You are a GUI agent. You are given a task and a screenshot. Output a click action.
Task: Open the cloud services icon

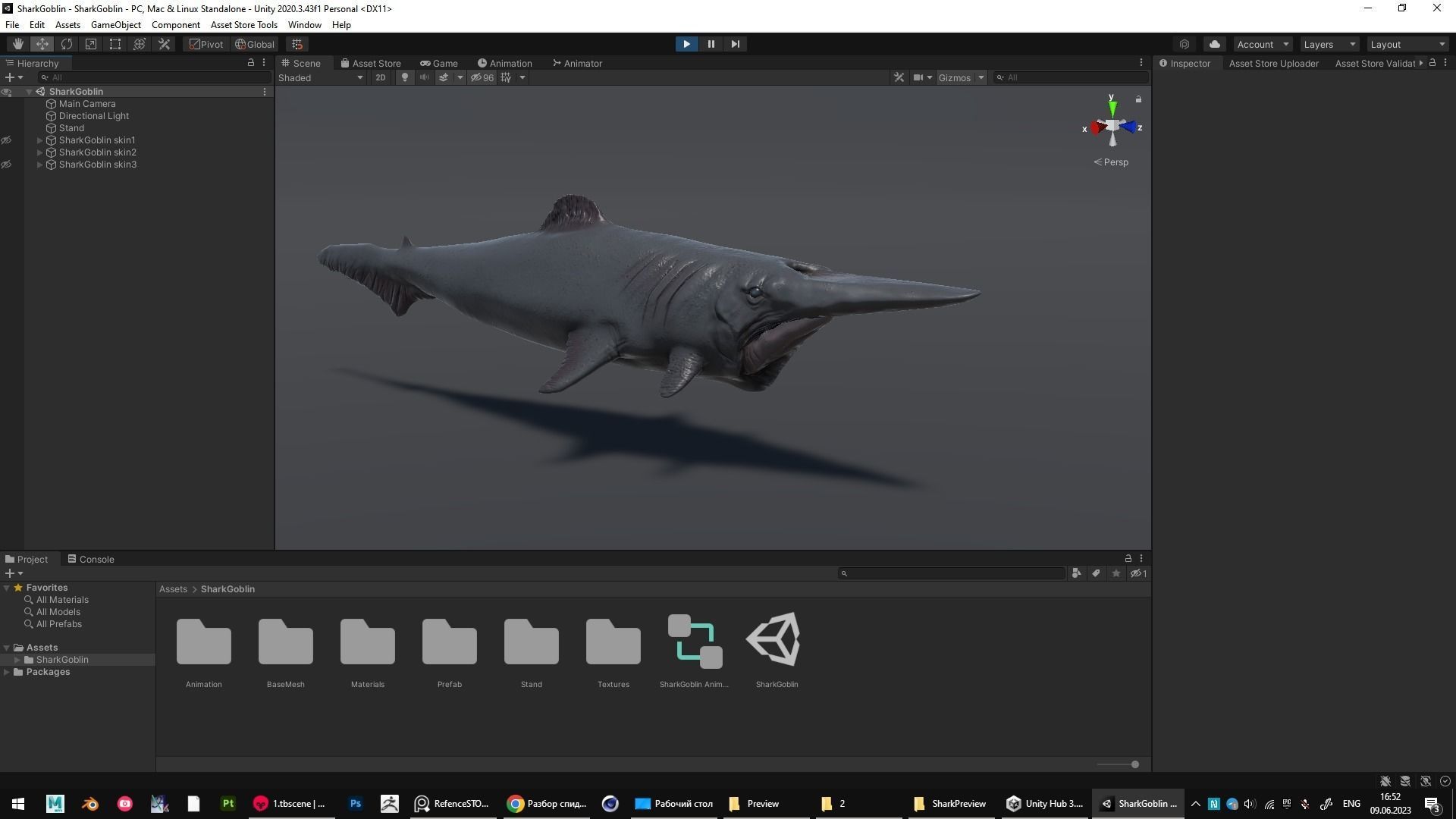coord(1215,44)
